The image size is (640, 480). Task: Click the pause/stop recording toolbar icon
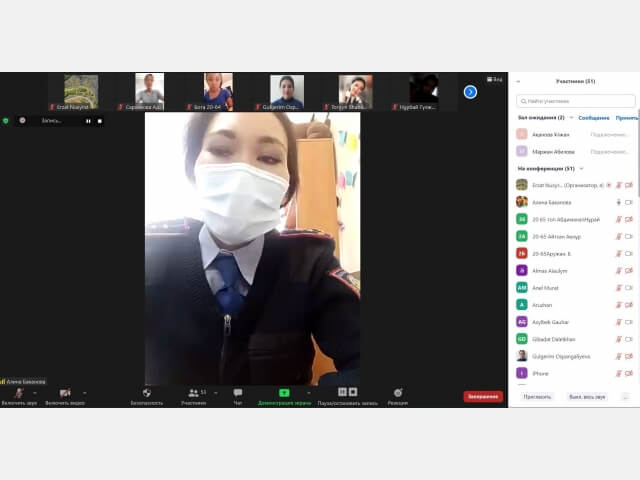pyautogui.click(x=348, y=392)
